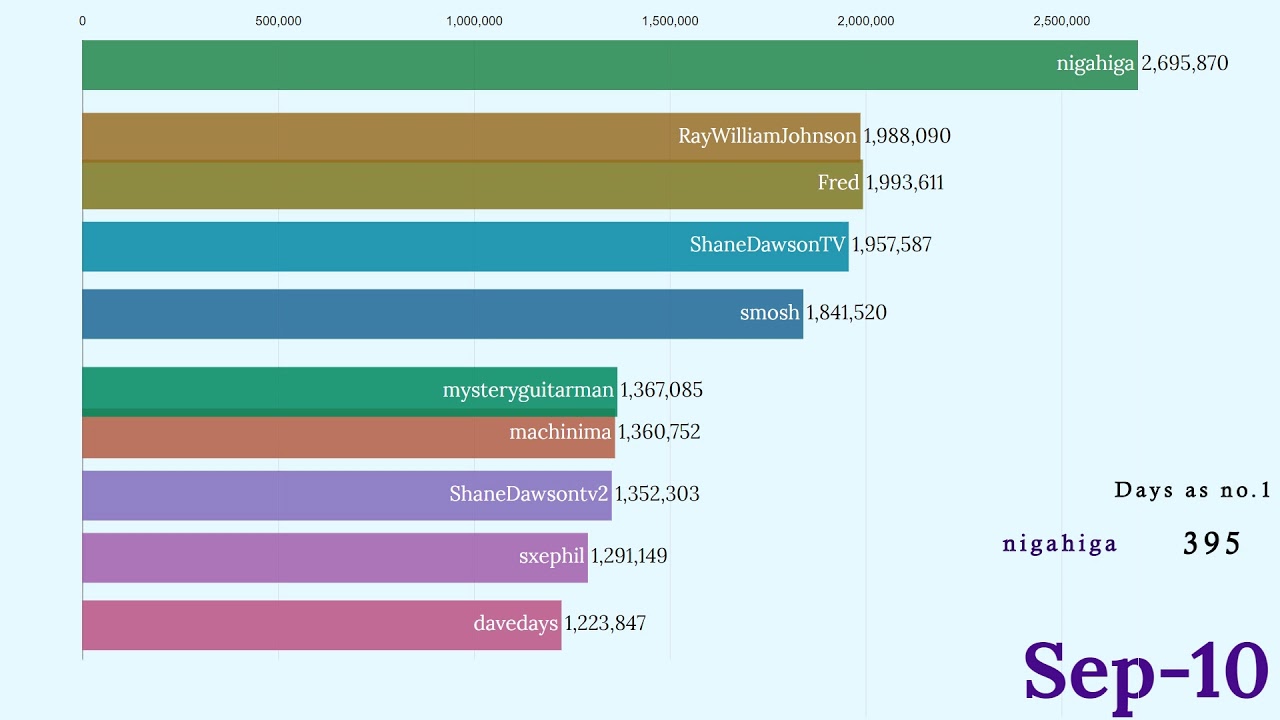
Task: Click the 'Days as no.1' heading
Action: pyautogui.click(x=1192, y=490)
